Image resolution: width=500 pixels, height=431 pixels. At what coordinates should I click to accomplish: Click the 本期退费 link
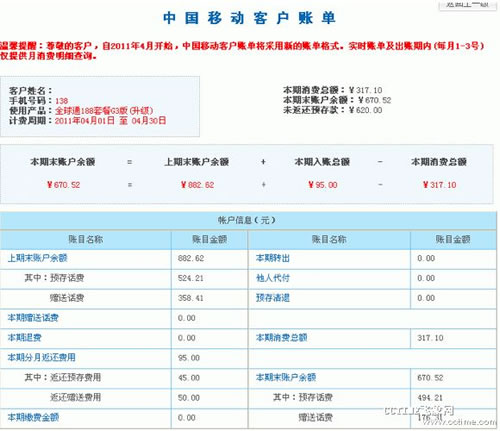24,338
